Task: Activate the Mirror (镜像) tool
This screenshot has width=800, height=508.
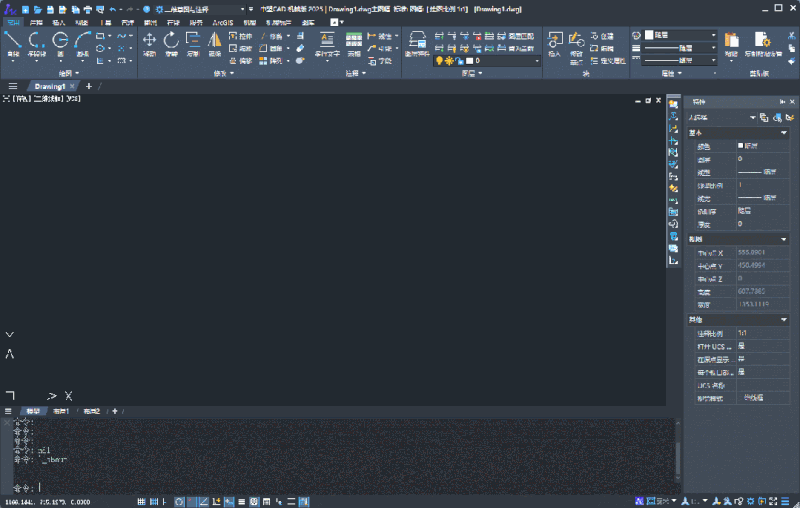Action: pyautogui.click(x=215, y=43)
